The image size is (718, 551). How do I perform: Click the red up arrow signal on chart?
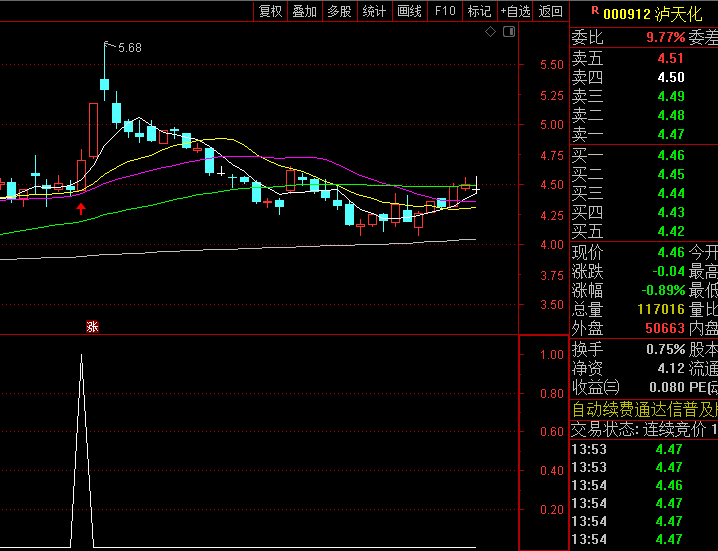point(81,209)
